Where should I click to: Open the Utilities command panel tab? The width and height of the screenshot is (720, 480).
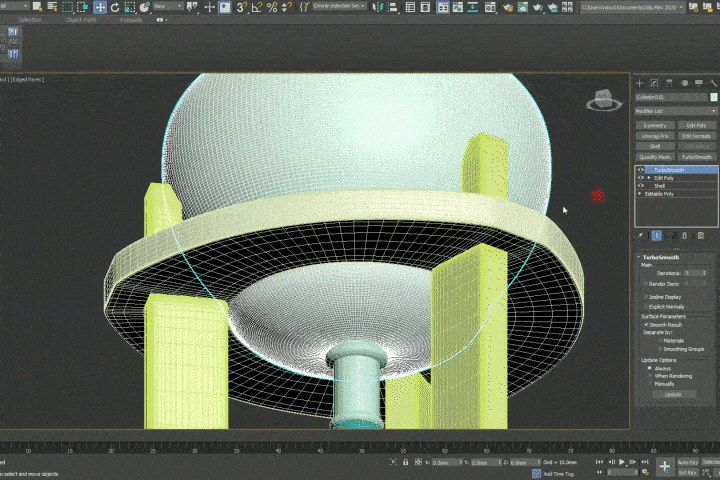click(x=713, y=83)
